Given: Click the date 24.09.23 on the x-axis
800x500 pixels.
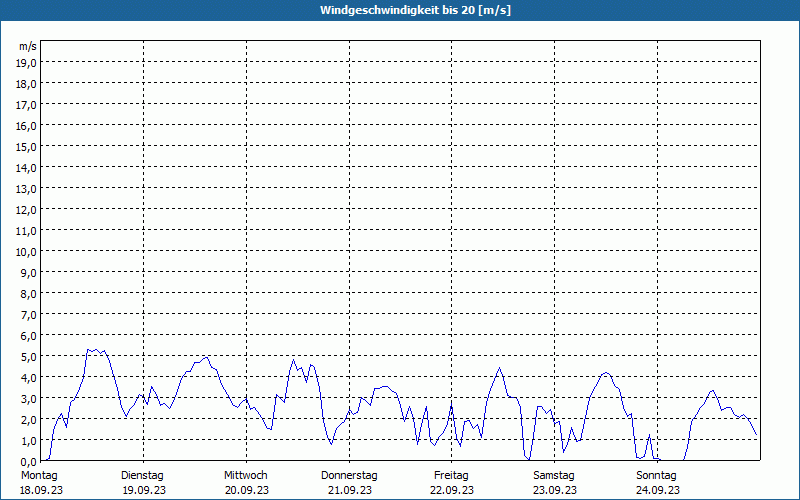Looking at the screenshot, I should [x=657, y=490].
